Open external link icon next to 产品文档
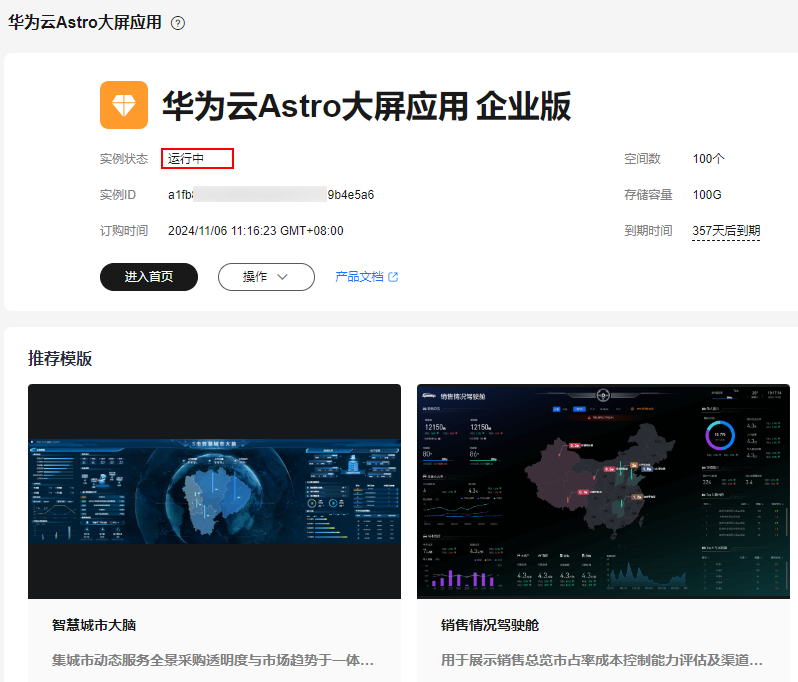Viewport: 798px width, 682px height. click(393, 277)
